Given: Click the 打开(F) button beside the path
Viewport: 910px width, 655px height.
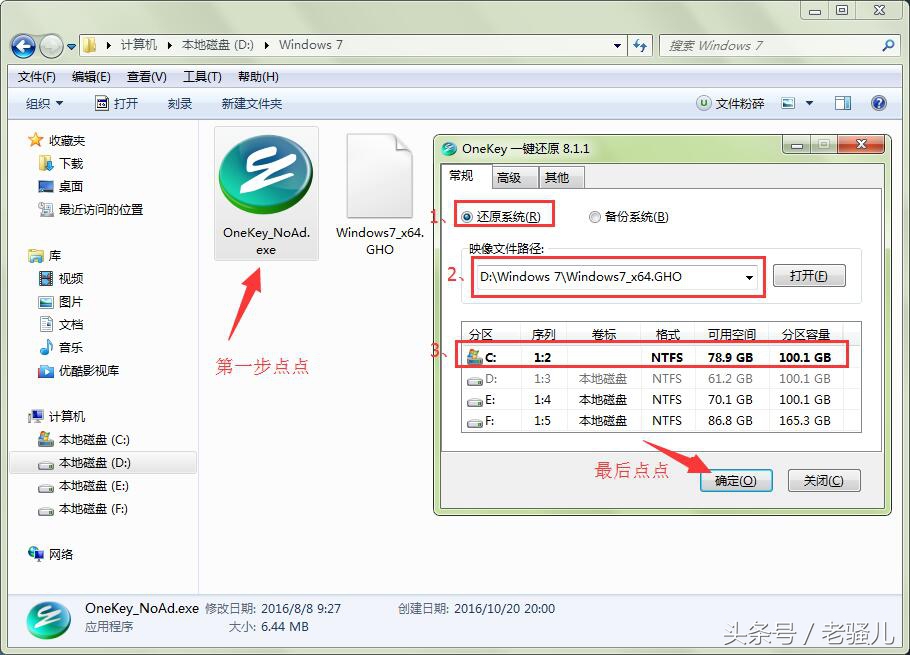Looking at the screenshot, I should click(809, 276).
